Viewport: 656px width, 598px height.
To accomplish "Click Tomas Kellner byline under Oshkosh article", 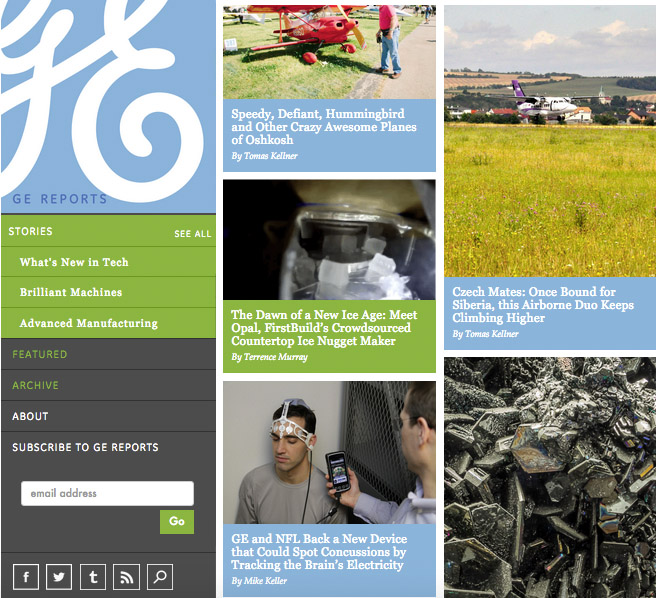I will (264, 156).
